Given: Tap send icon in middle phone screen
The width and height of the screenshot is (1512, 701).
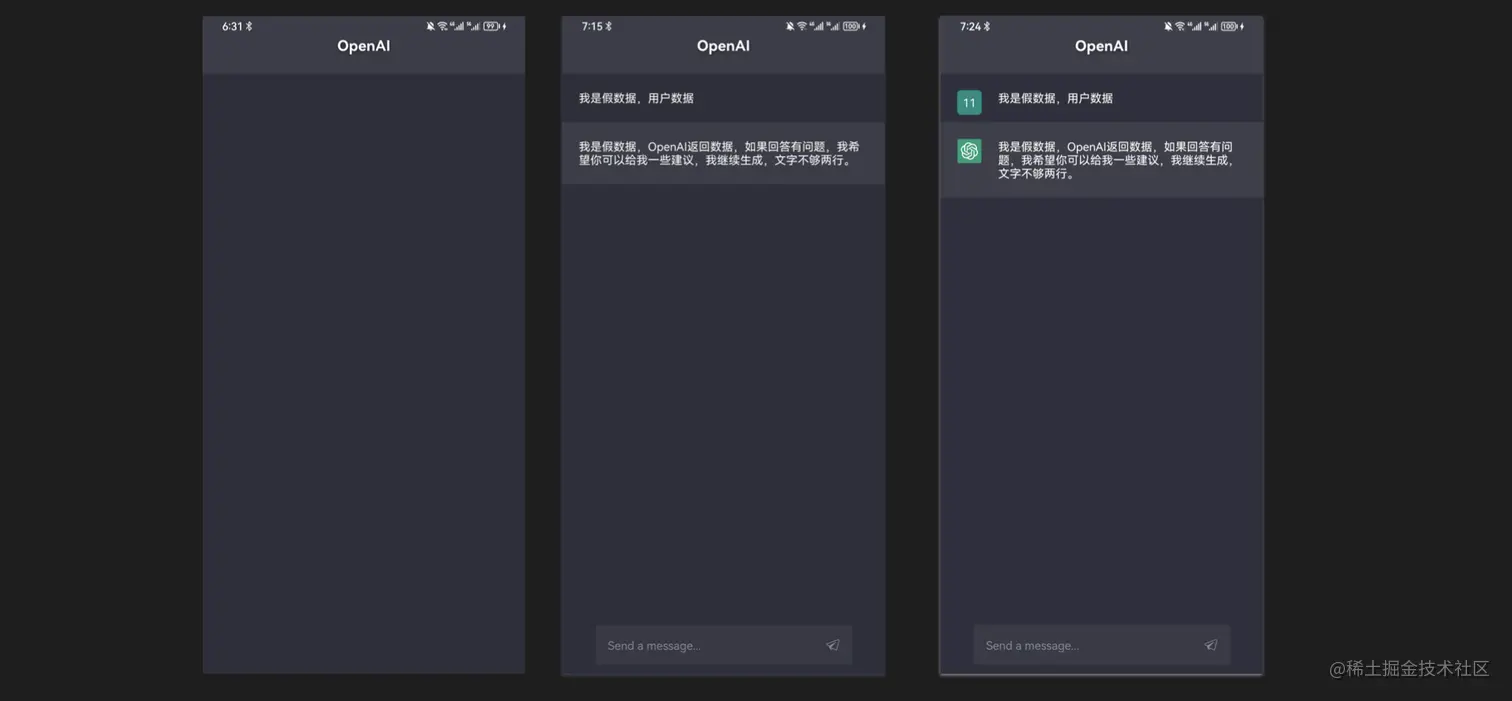Looking at the screenshot, I should [832, 645].
